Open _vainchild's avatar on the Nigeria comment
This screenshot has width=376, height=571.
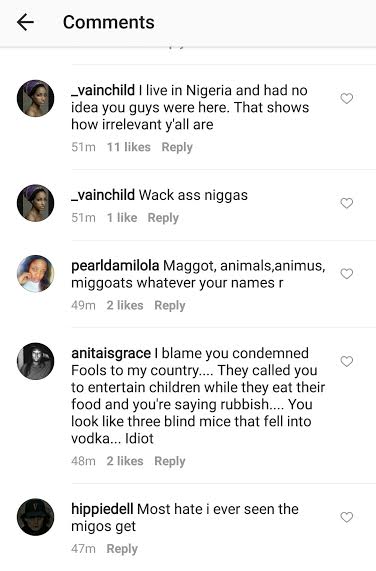coord(36,98)
